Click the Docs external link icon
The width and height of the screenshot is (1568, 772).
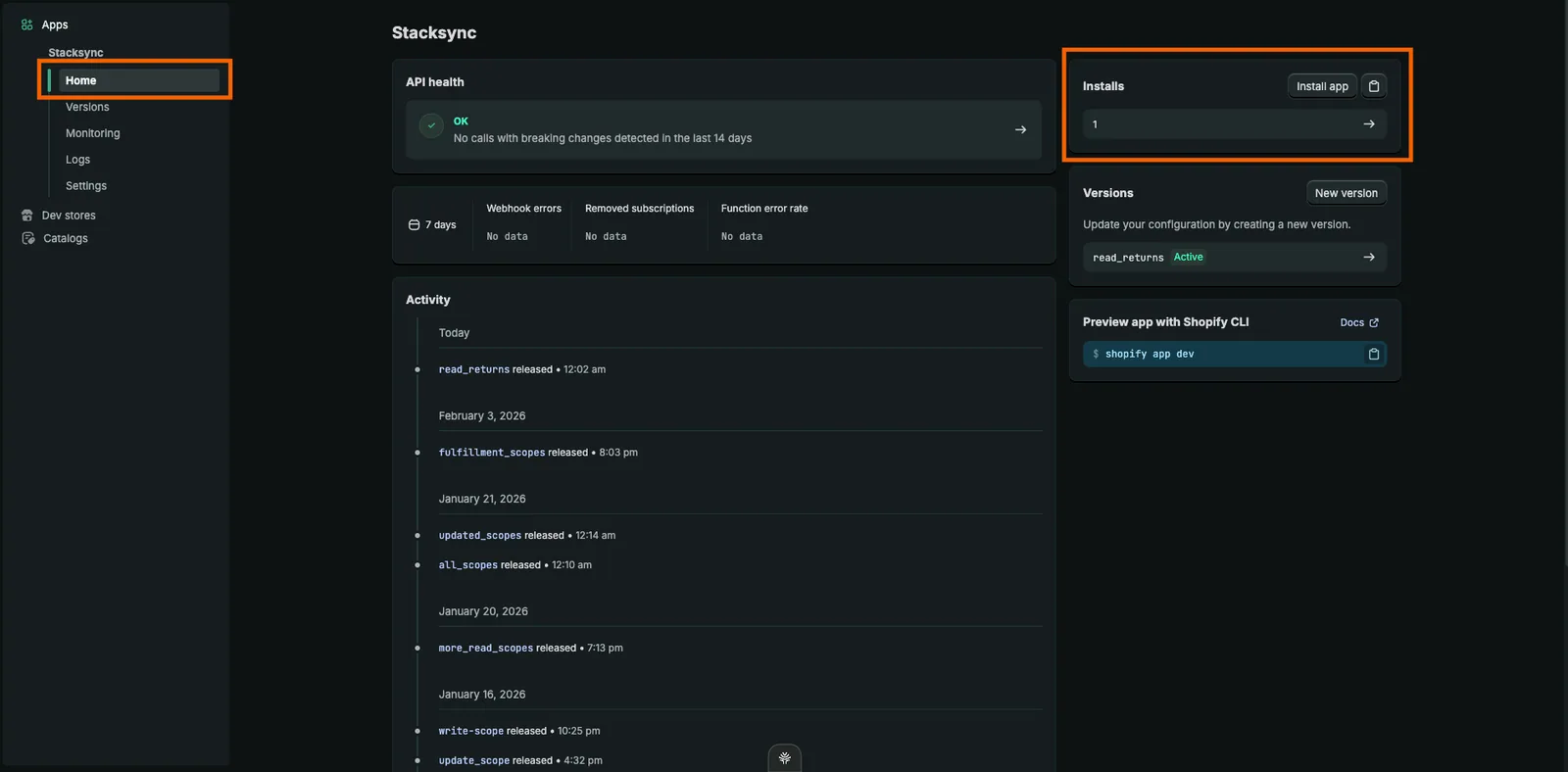(x=1374, y=322)
